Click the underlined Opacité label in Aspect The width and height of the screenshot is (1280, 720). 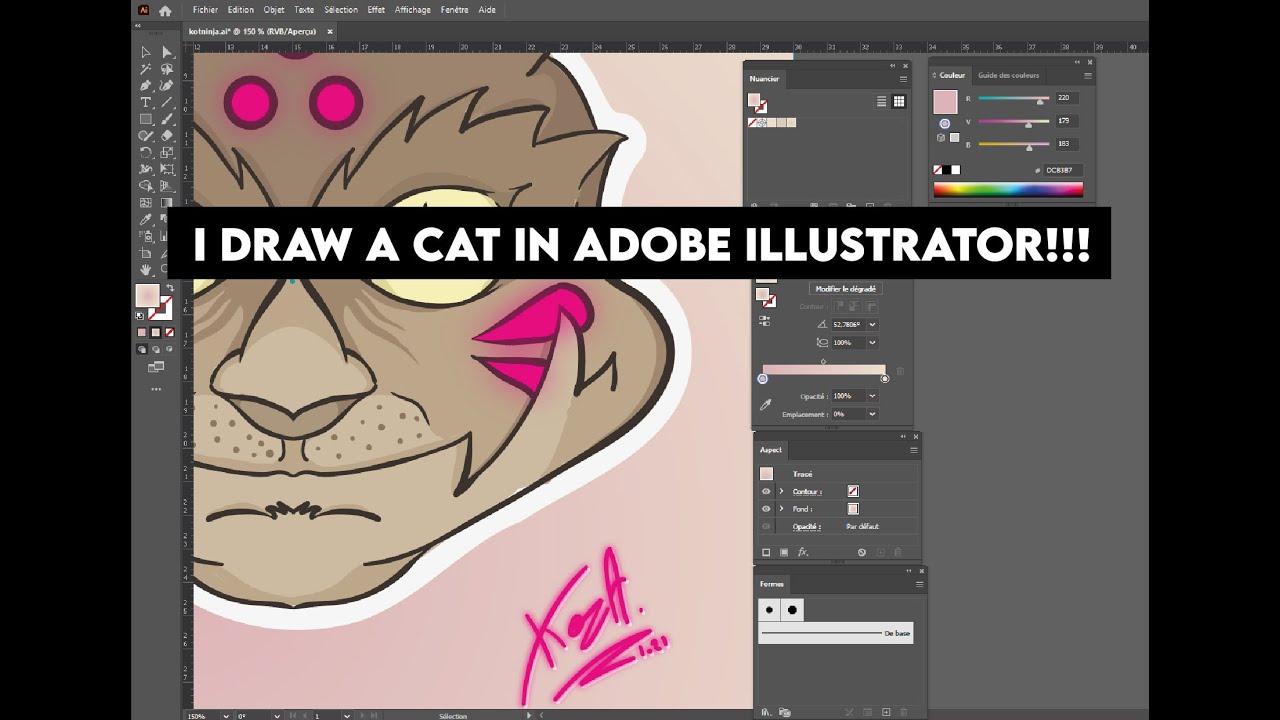point(806,526)
